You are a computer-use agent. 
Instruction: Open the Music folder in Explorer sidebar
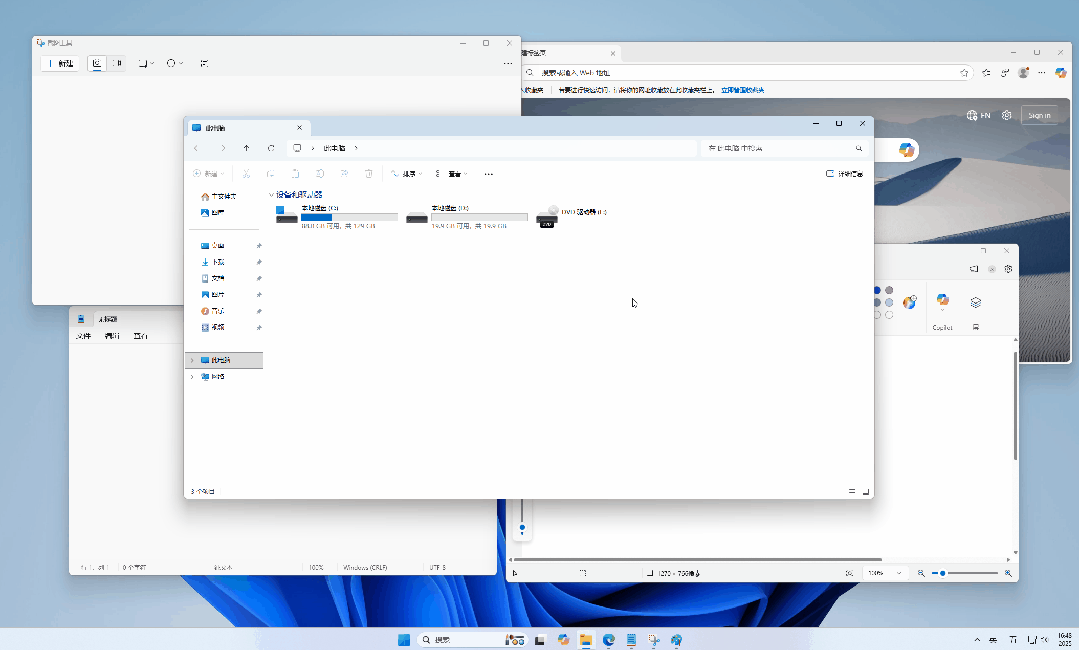click(x=213, y=311)
